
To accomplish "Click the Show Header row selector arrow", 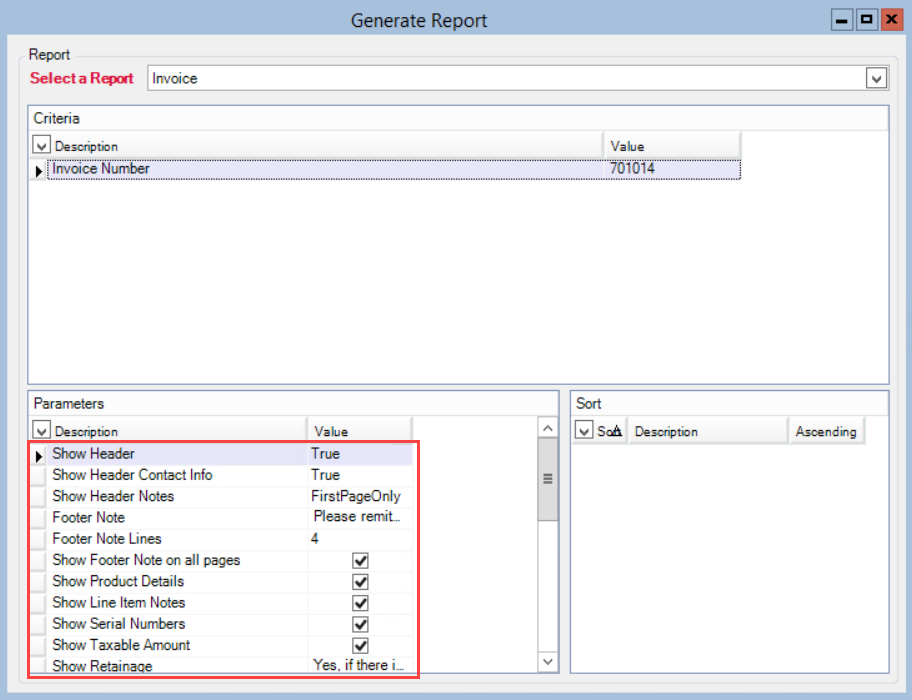I will [x=39, y=455].
